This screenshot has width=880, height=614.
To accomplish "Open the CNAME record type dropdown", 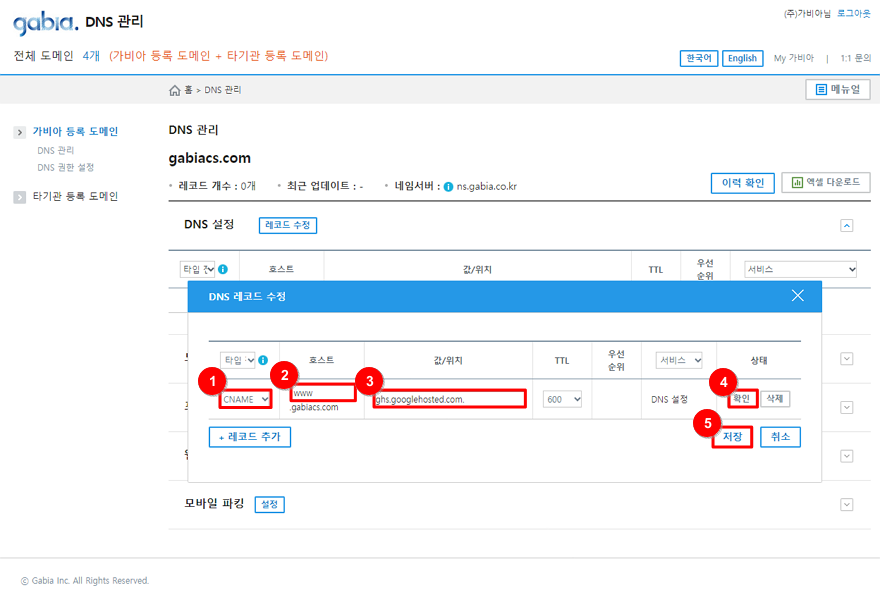I will [245, 399].
